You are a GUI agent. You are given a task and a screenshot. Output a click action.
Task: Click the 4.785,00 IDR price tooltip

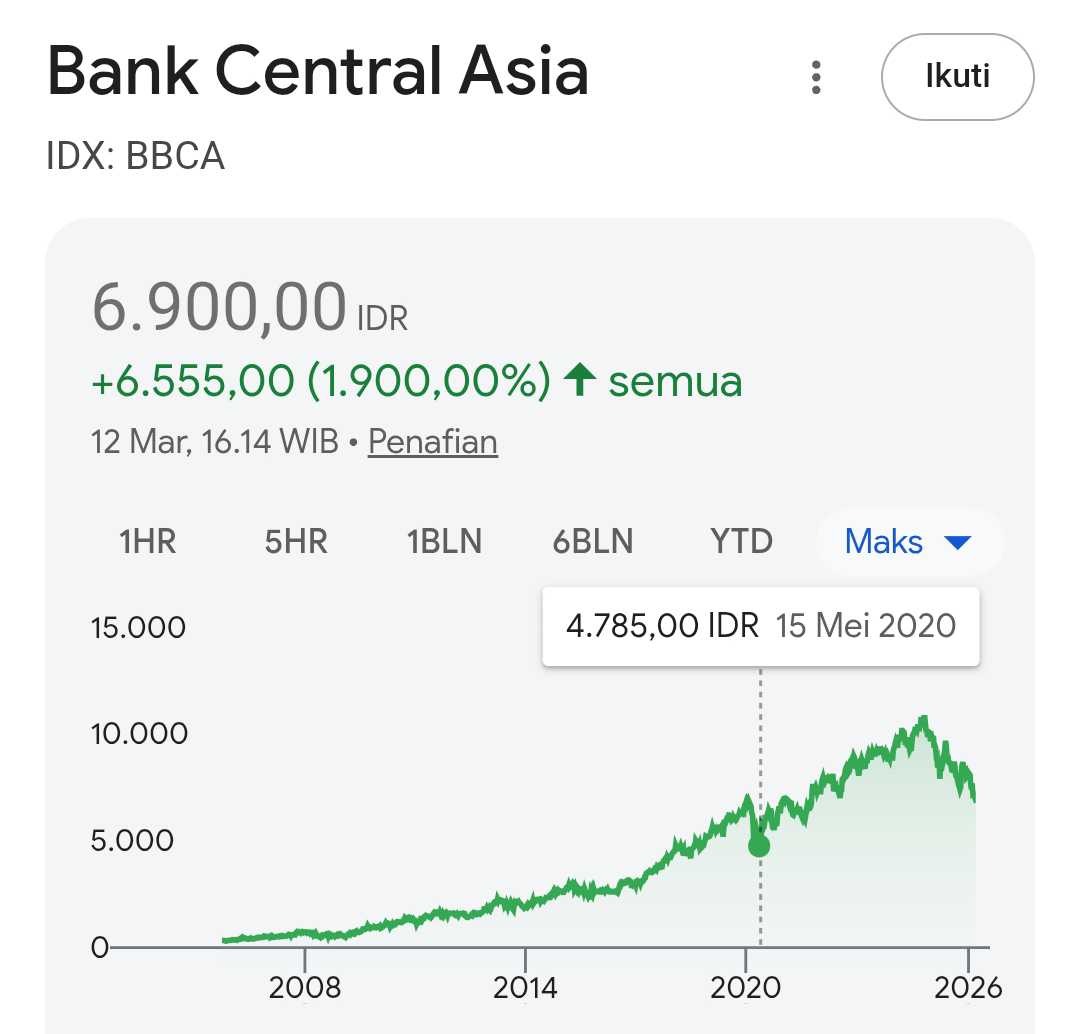(x=760, y=627)
